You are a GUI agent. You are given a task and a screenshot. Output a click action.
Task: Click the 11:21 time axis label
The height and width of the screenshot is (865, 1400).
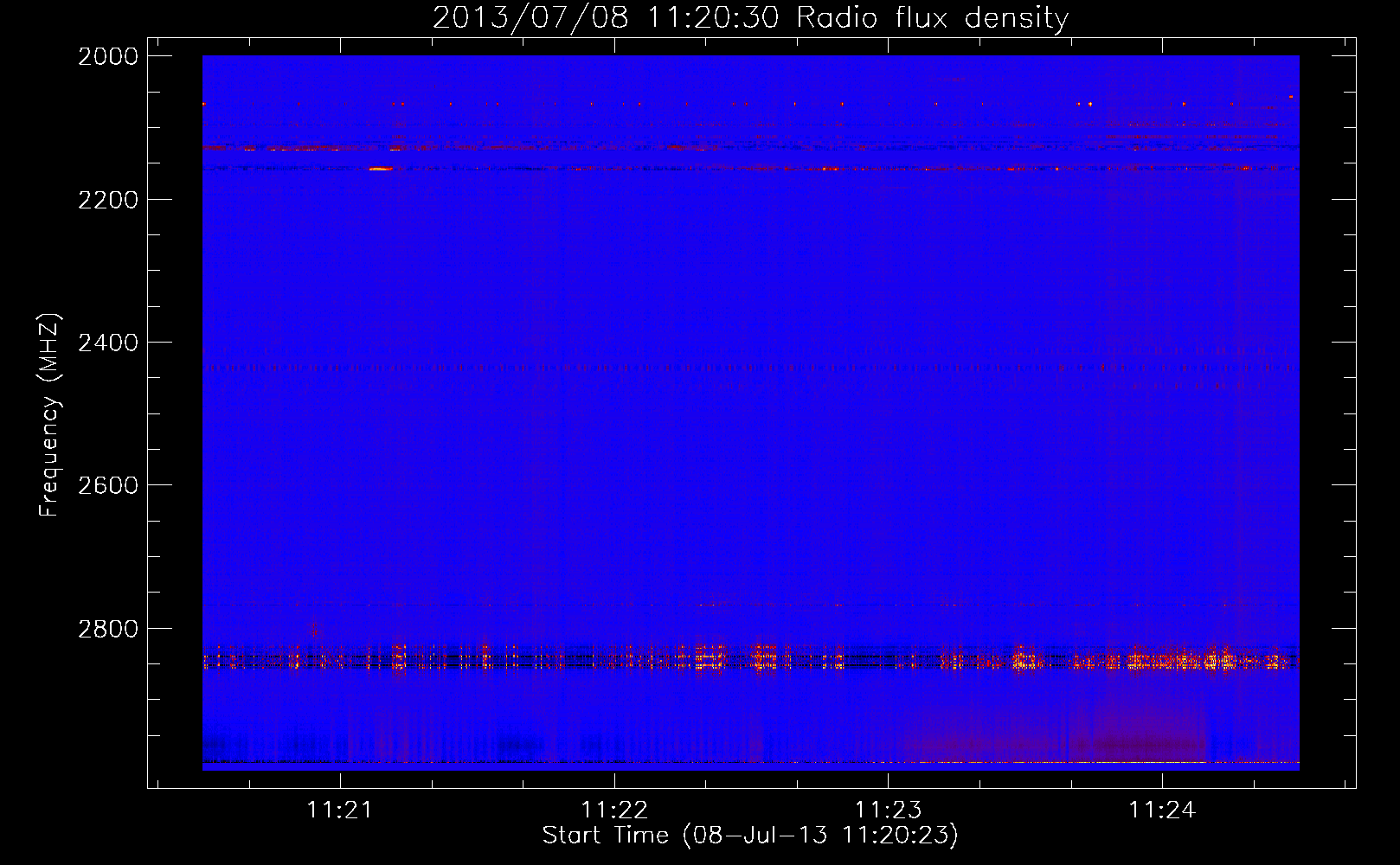tap(340, 811)
